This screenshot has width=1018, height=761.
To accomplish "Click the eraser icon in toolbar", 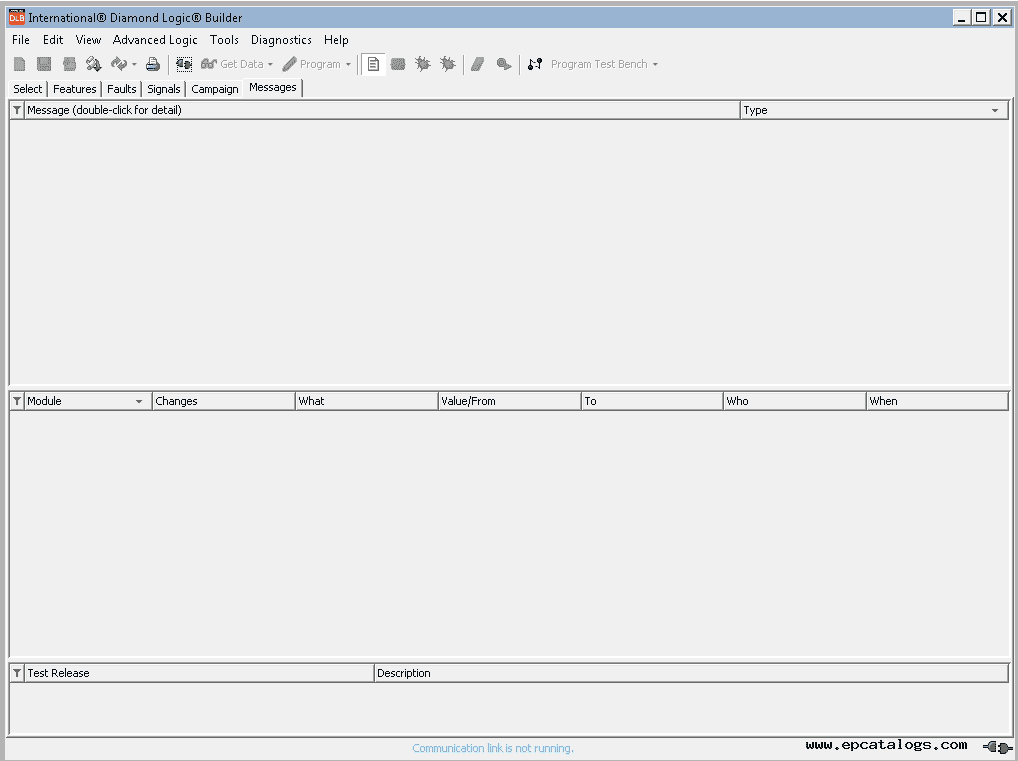I will (478, 64).
